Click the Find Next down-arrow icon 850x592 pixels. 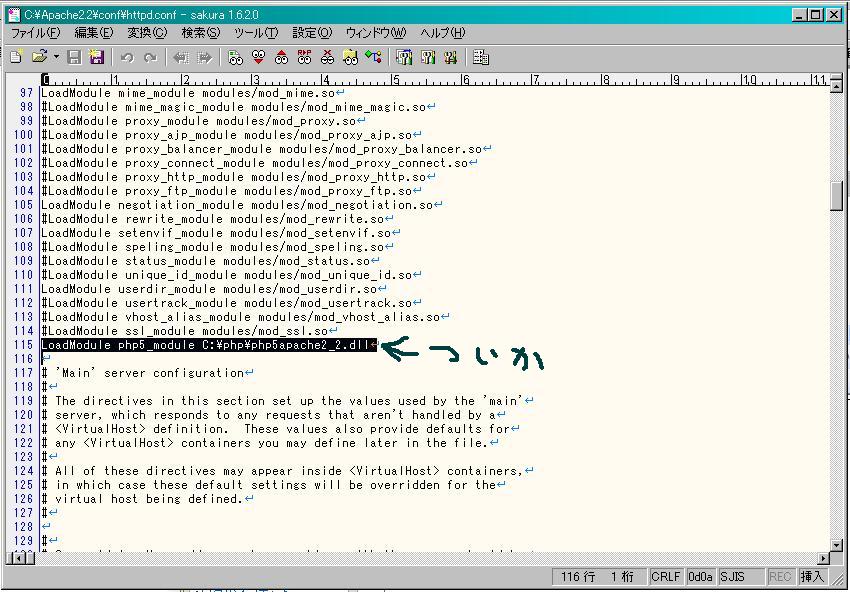point(259,57)
